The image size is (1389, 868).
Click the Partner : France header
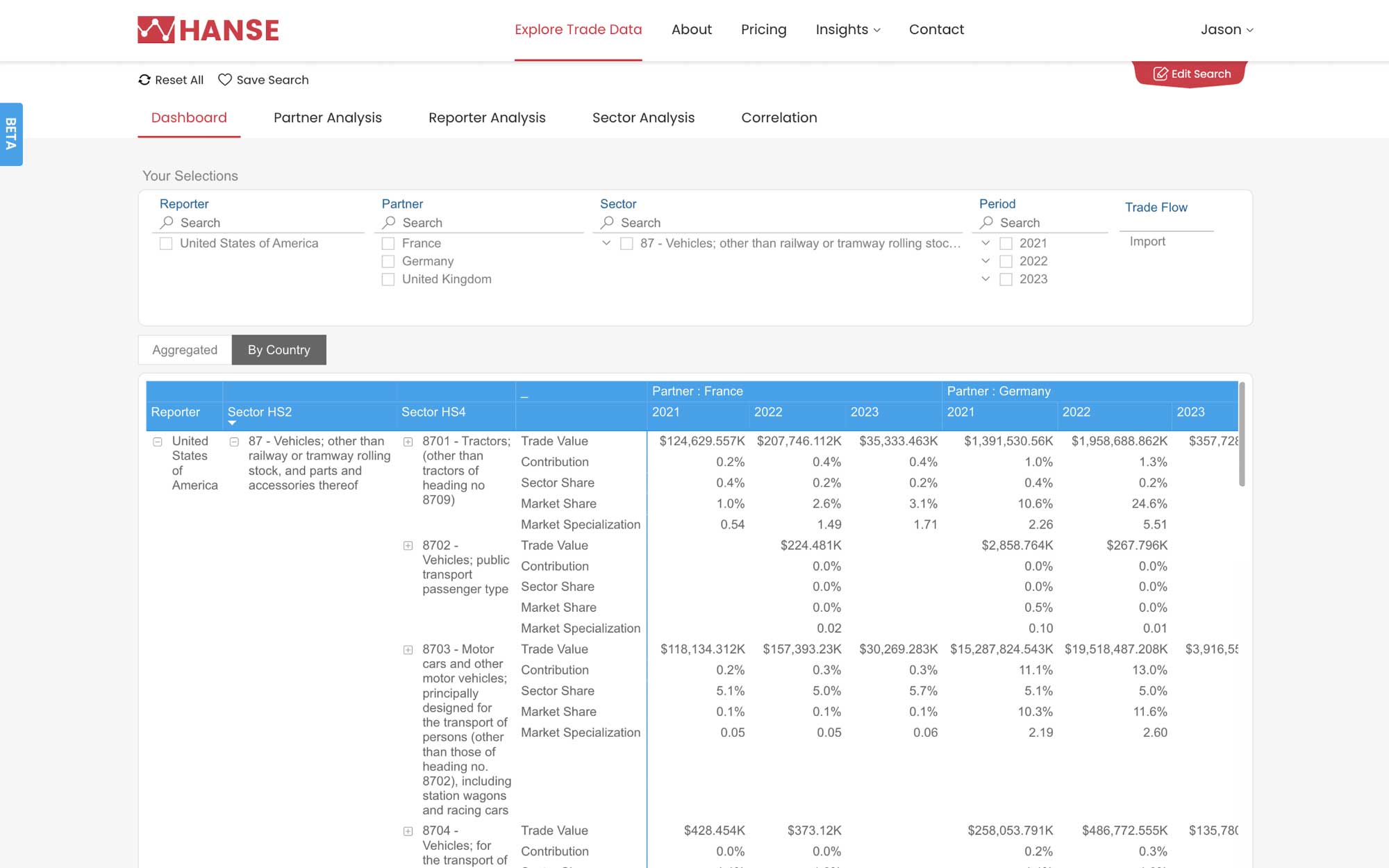point(697,391)
